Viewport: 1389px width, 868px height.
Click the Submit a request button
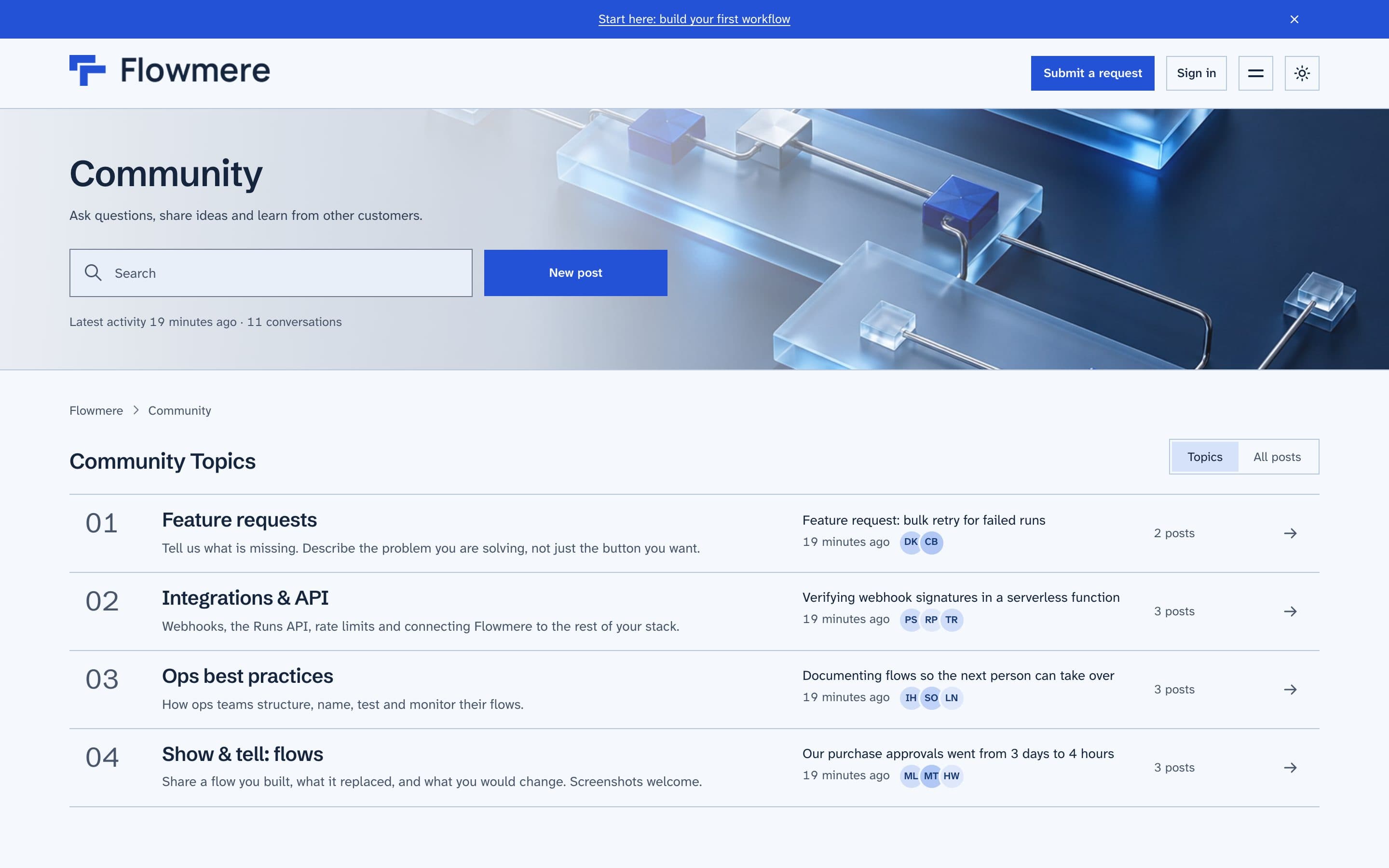(1092, 73)
